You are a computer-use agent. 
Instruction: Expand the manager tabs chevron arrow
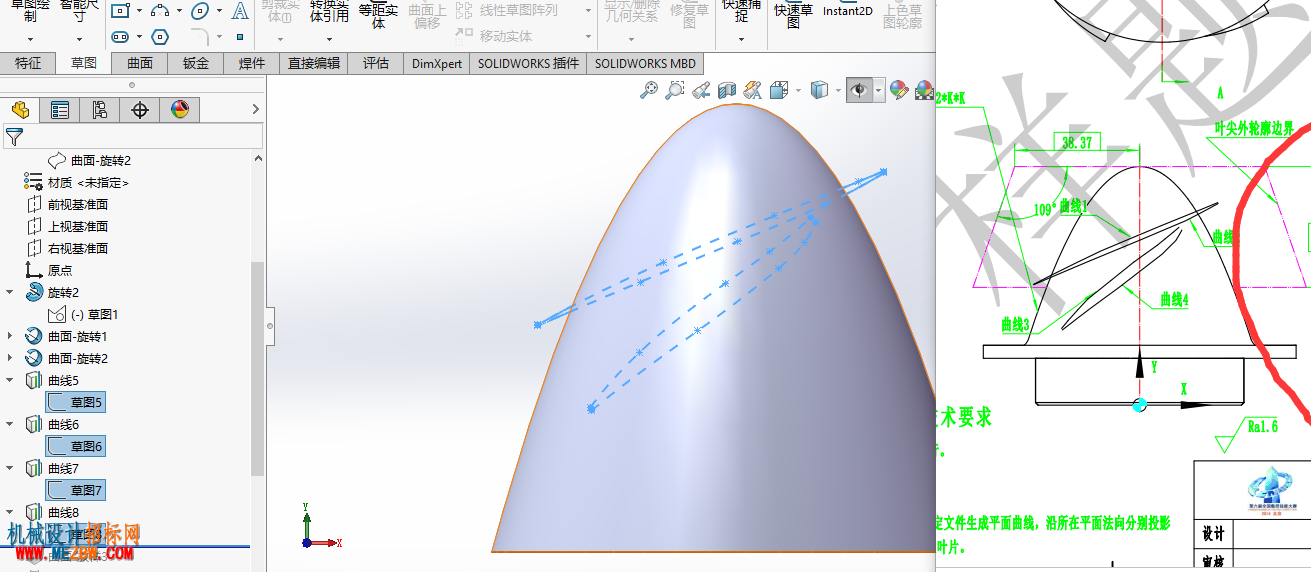click(255, 109)
